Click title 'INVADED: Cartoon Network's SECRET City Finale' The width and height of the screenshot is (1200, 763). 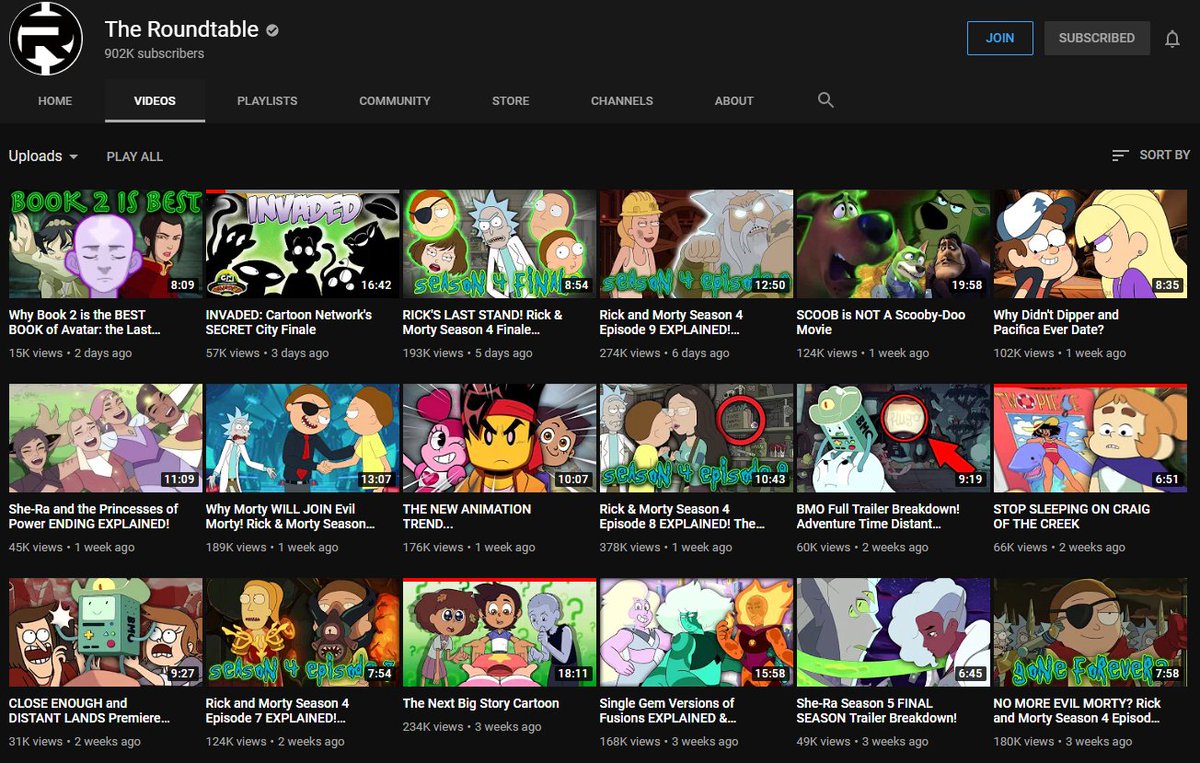pyautogui.click(x=289, y=322)
